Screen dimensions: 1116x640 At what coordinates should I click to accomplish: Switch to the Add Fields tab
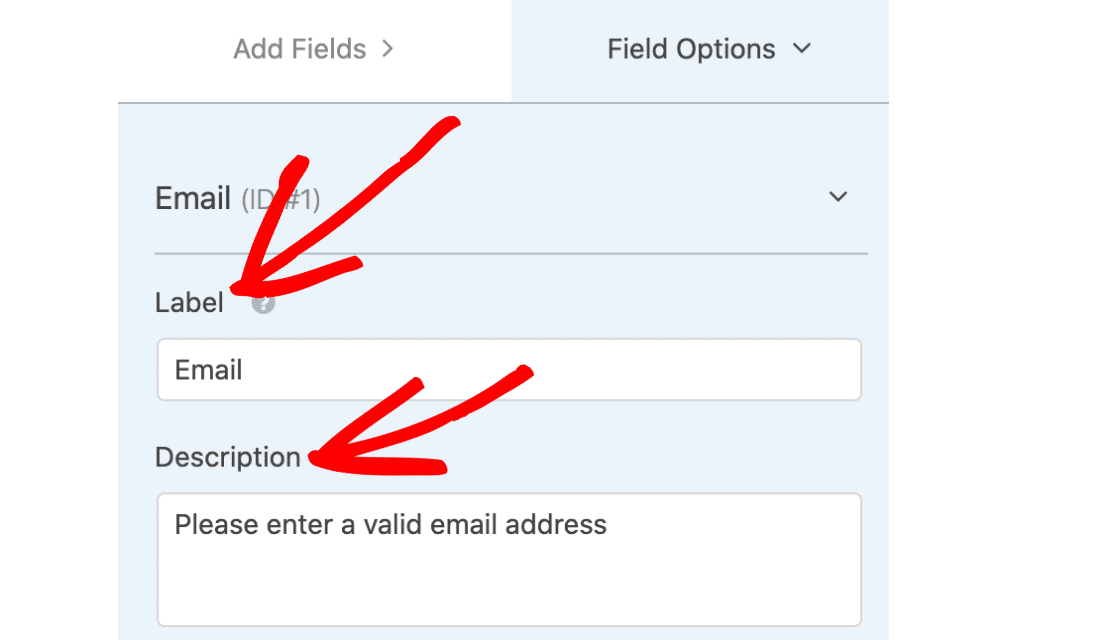coord(300,49)
